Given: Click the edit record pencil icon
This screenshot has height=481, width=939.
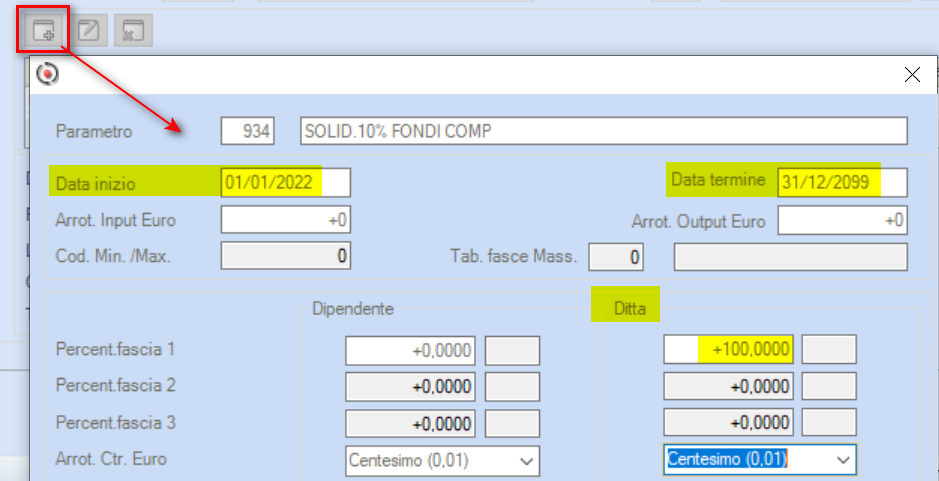Looking at the screenshot, I should [x=89, y=30].
